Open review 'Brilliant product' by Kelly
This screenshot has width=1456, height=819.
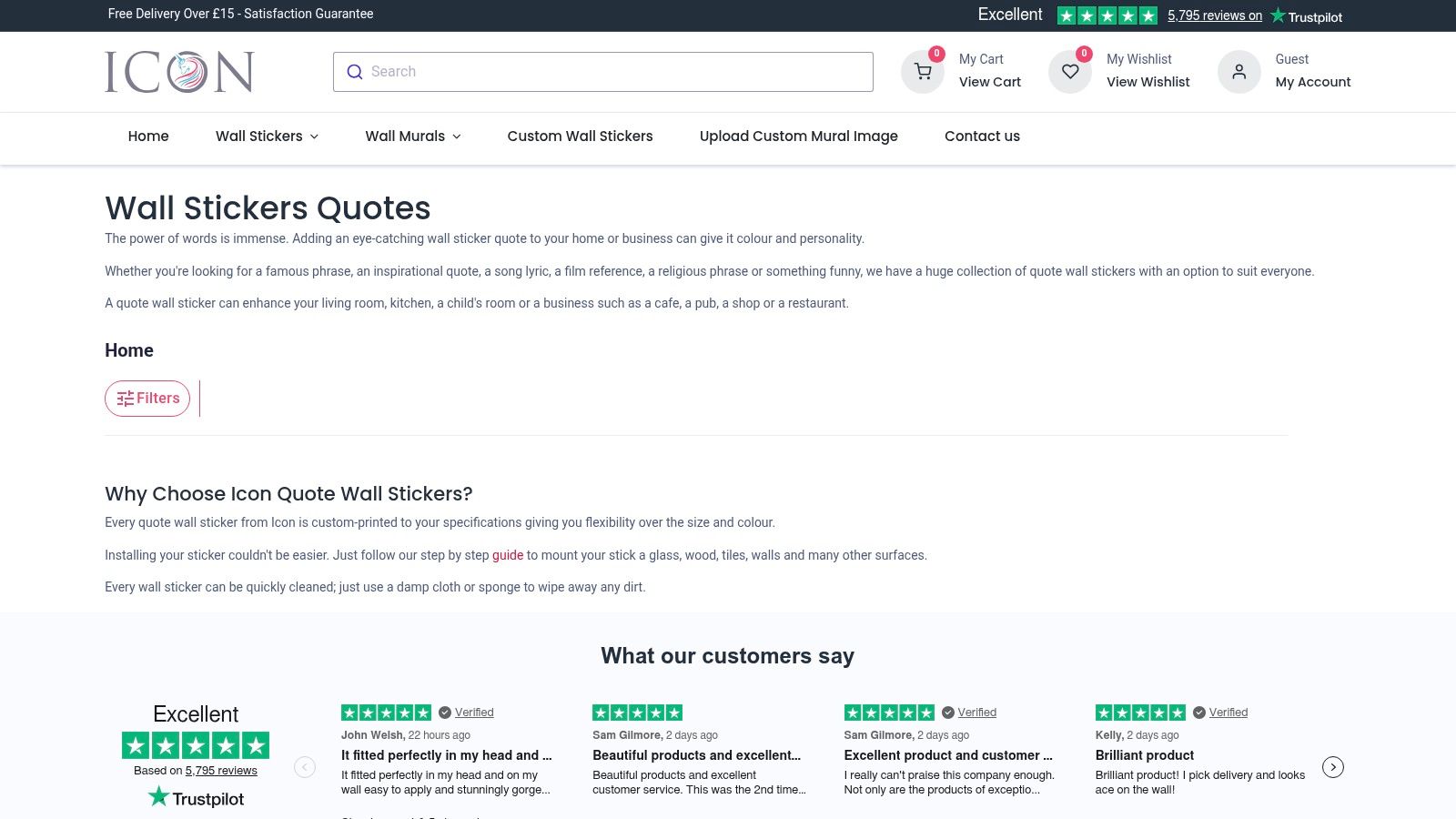point(1145,755)
